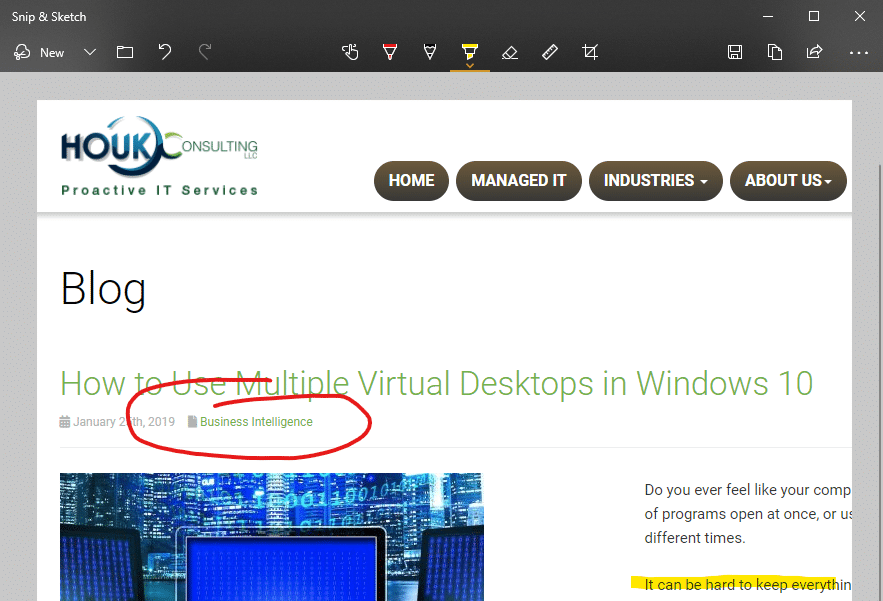Click the Houk Consulting logo

click(159, 156)
